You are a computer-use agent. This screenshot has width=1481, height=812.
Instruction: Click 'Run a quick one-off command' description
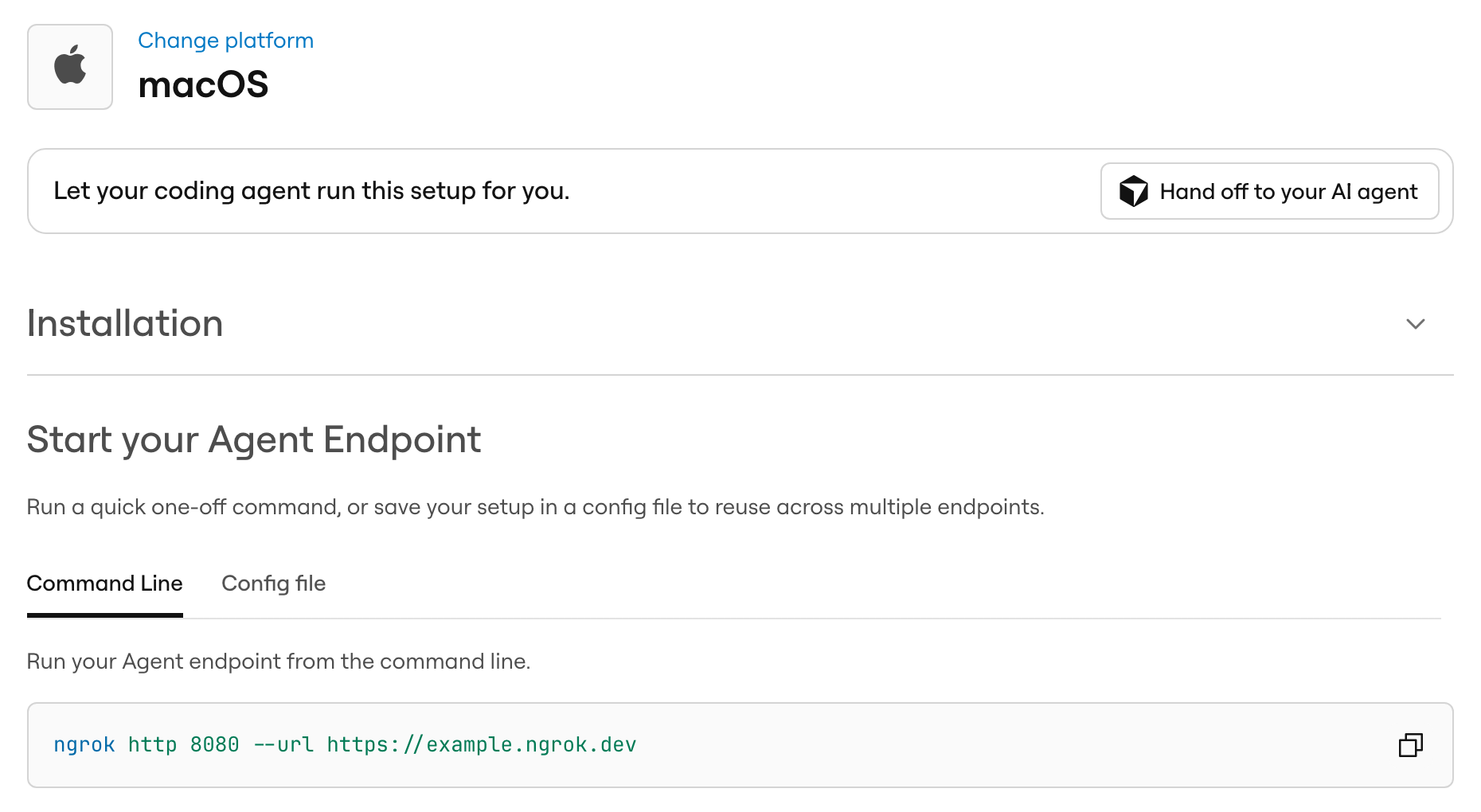535,507
